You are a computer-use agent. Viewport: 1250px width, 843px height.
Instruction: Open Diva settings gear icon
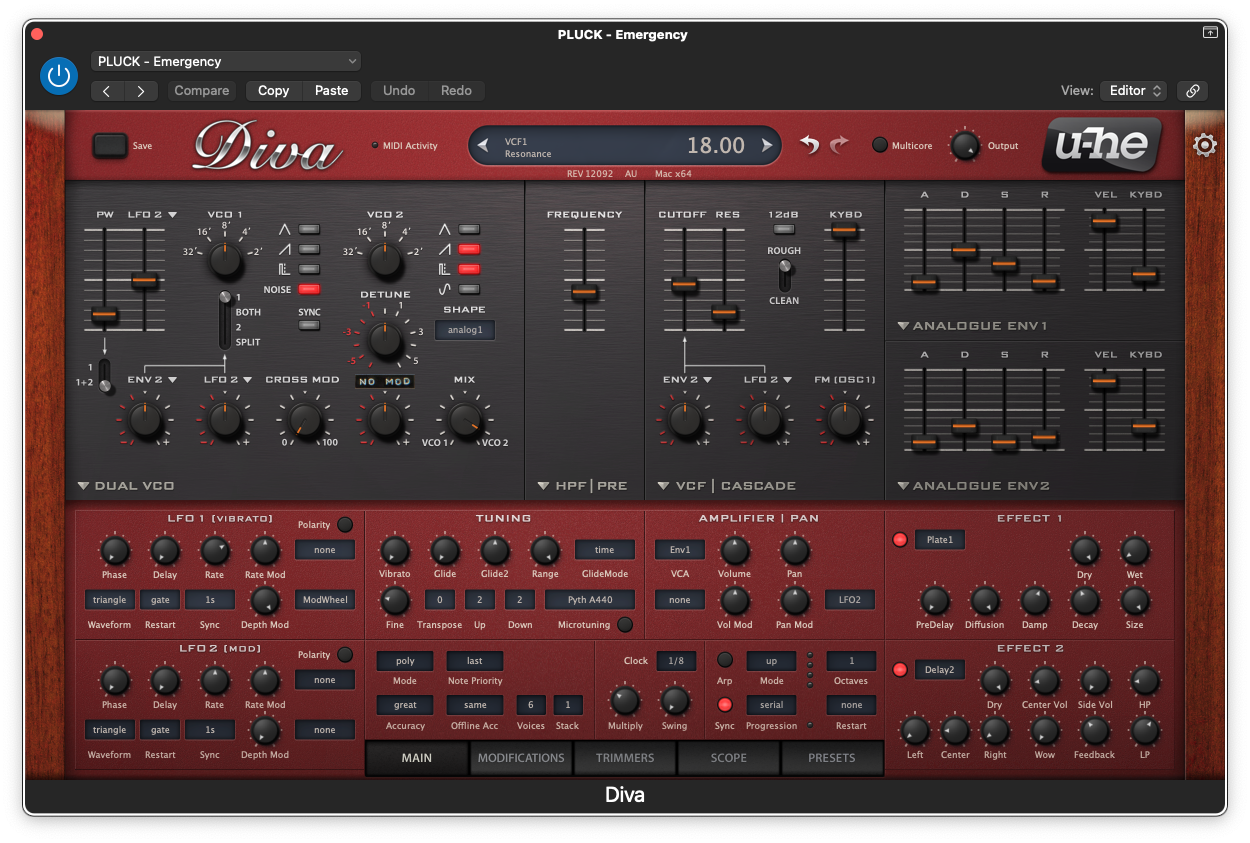pos(1205,146)
